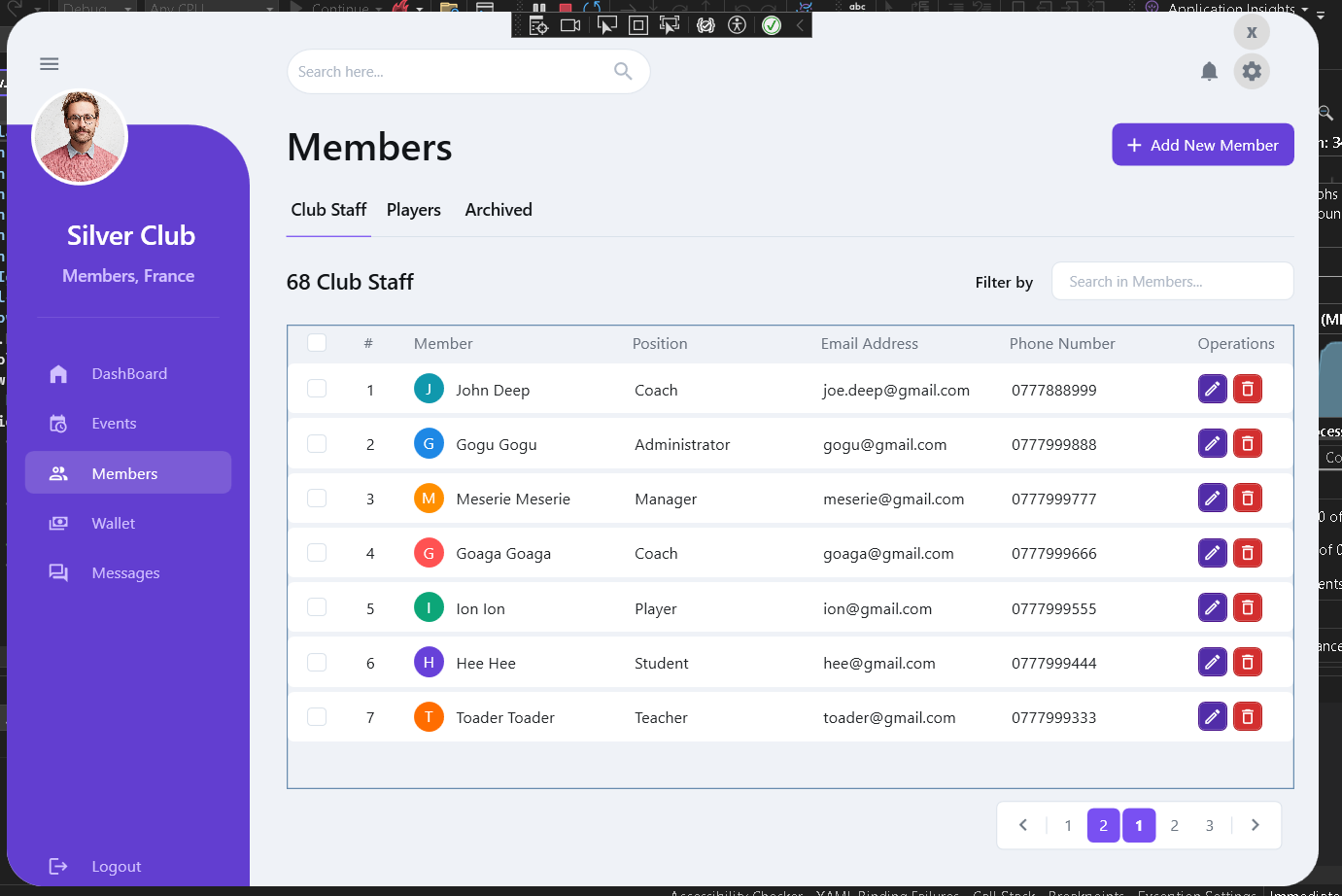
Task: Tick the checkbox for Meserie Meserie
Action: 317,498
